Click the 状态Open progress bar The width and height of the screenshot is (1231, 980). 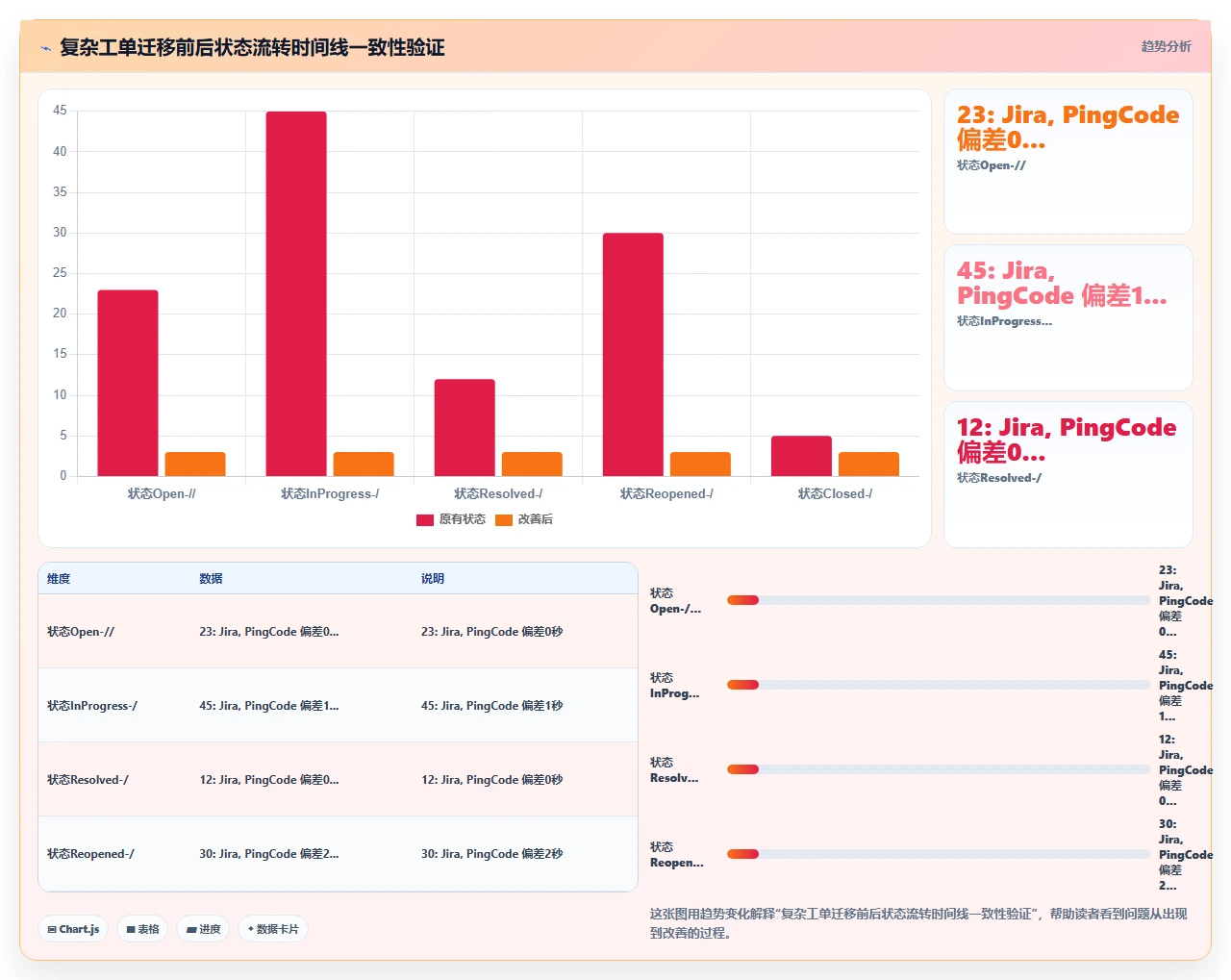939,600
